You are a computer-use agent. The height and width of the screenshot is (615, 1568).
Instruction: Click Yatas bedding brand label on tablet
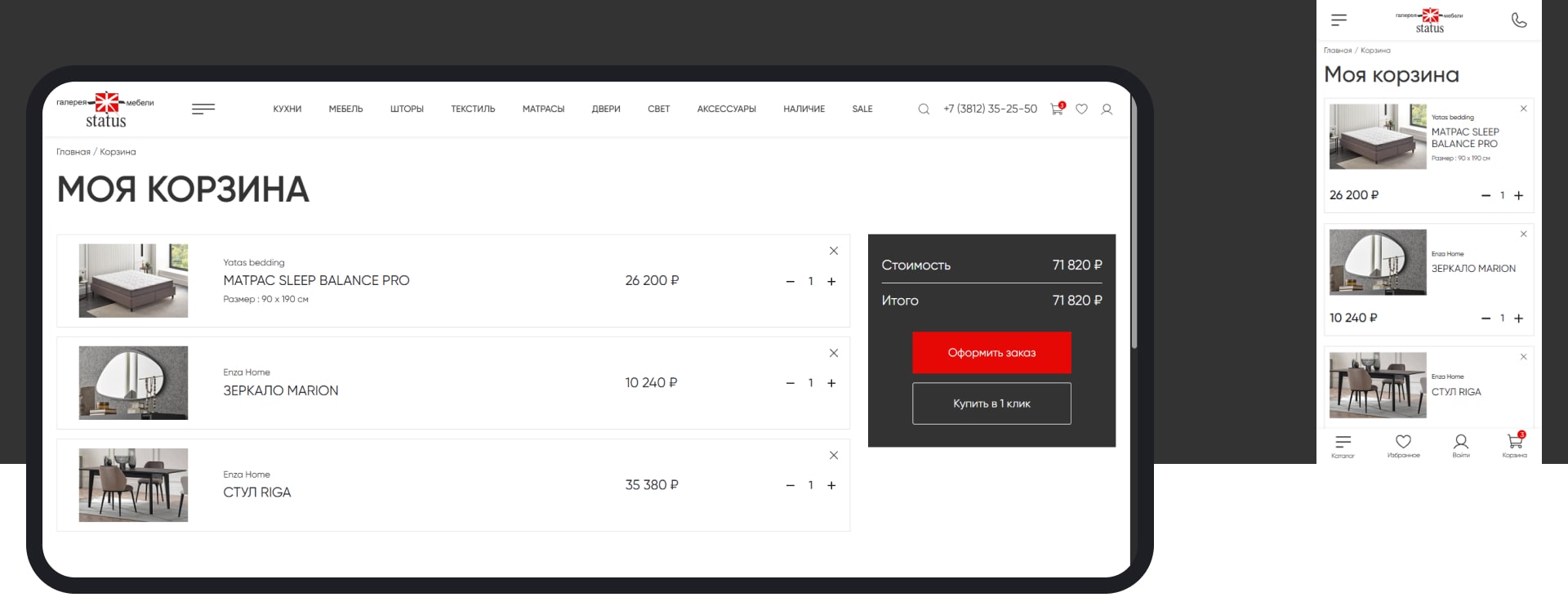click(x=254, y=263)
